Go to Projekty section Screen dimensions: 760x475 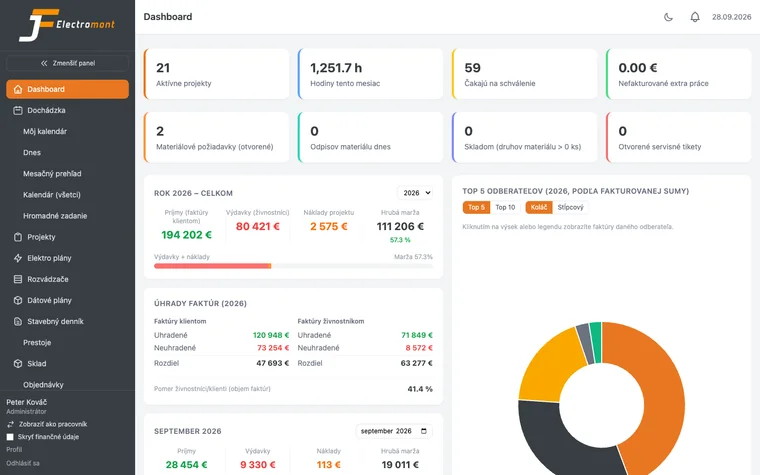[67, 237]
